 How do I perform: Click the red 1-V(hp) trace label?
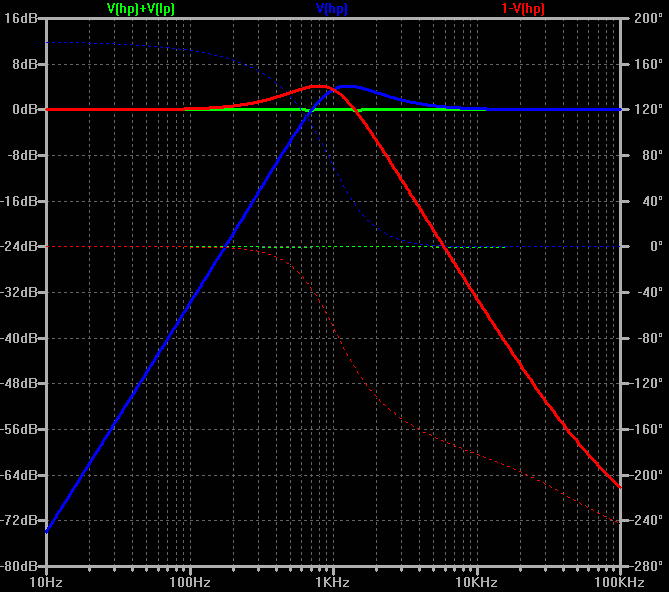coord(523,9)
